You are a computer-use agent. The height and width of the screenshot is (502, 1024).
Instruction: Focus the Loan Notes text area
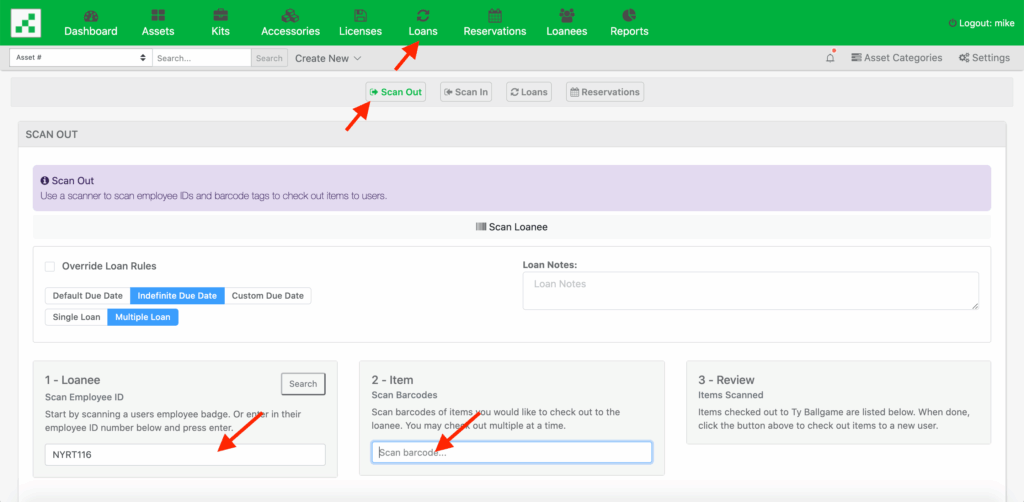[x=750, y=291]
